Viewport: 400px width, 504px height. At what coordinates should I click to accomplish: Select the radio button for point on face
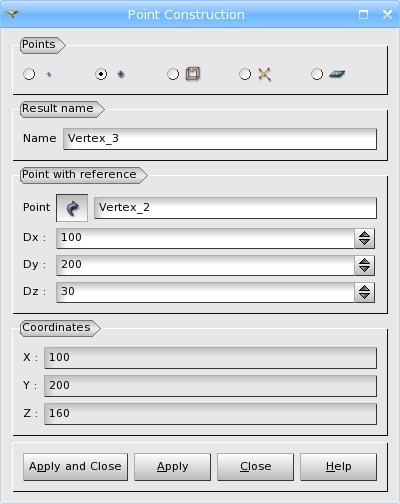(317, 74)
